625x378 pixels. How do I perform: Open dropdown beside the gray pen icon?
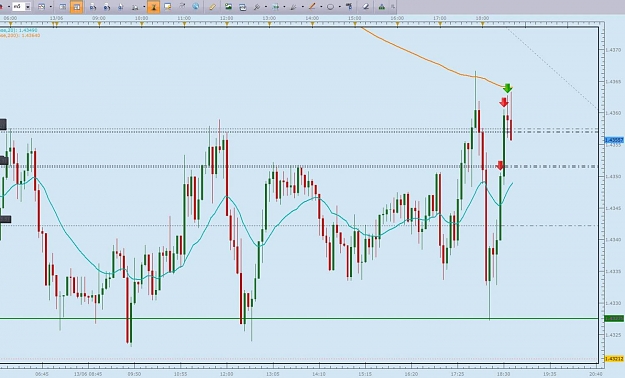[303, 7]
